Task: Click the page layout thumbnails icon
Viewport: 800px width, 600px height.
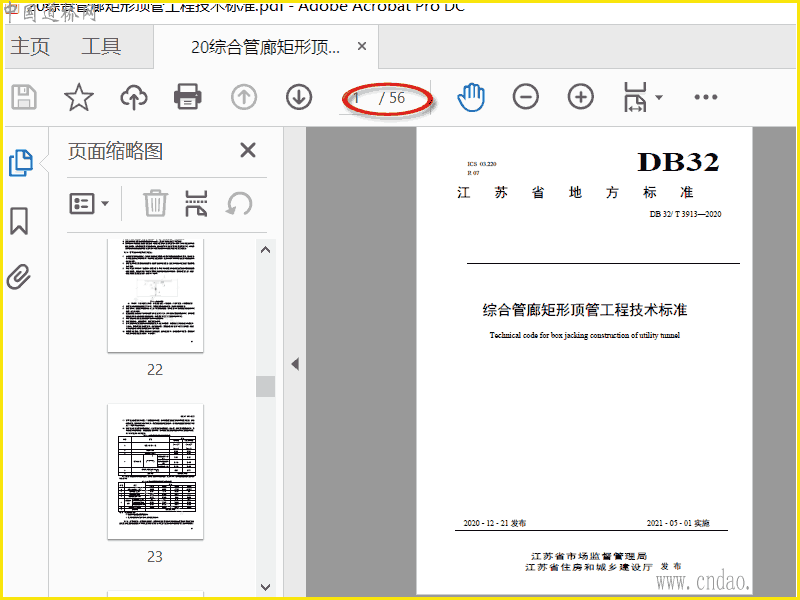Action: click(196, 203)
